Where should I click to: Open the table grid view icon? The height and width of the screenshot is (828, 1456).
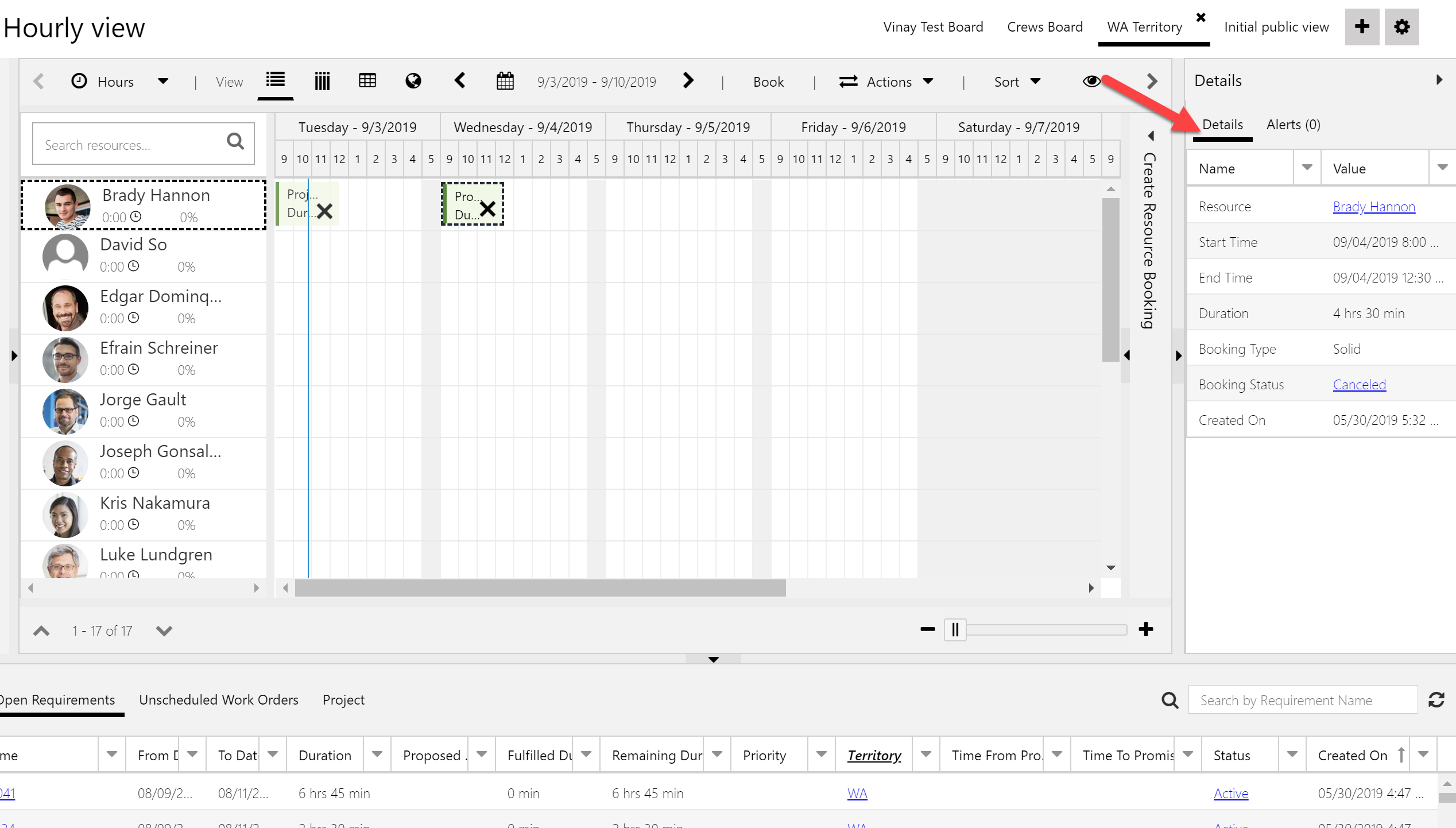point(367,81)
